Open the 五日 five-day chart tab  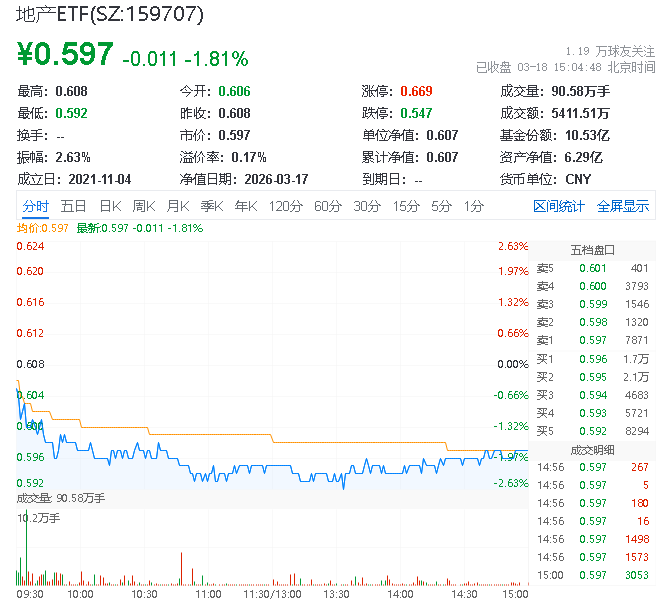pos(73,206)
